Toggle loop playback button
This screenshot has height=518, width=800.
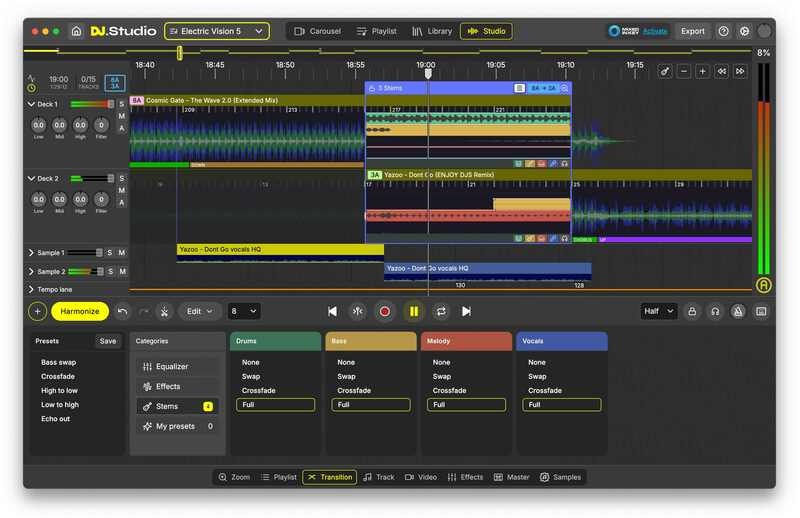(x=440, y=311)
